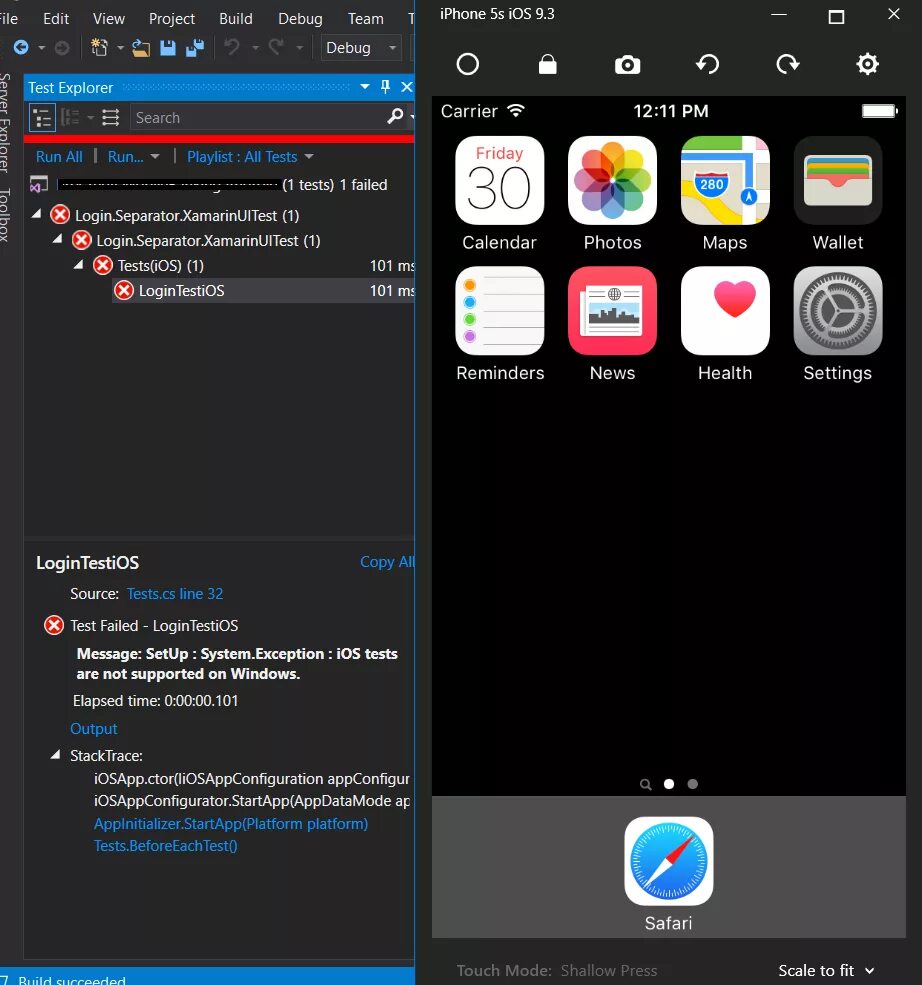This screenshot has width=922, height=985.
Task: Click the Redo toolbar icon
Action: (276, 47)
